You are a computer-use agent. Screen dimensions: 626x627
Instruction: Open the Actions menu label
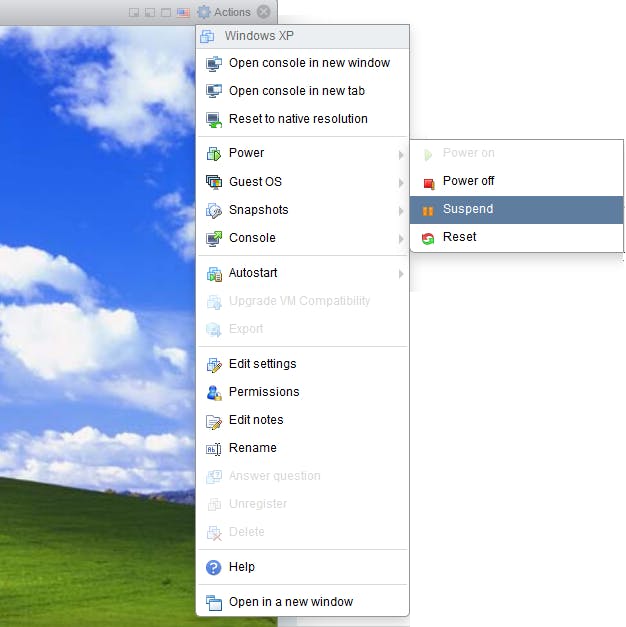232,12
